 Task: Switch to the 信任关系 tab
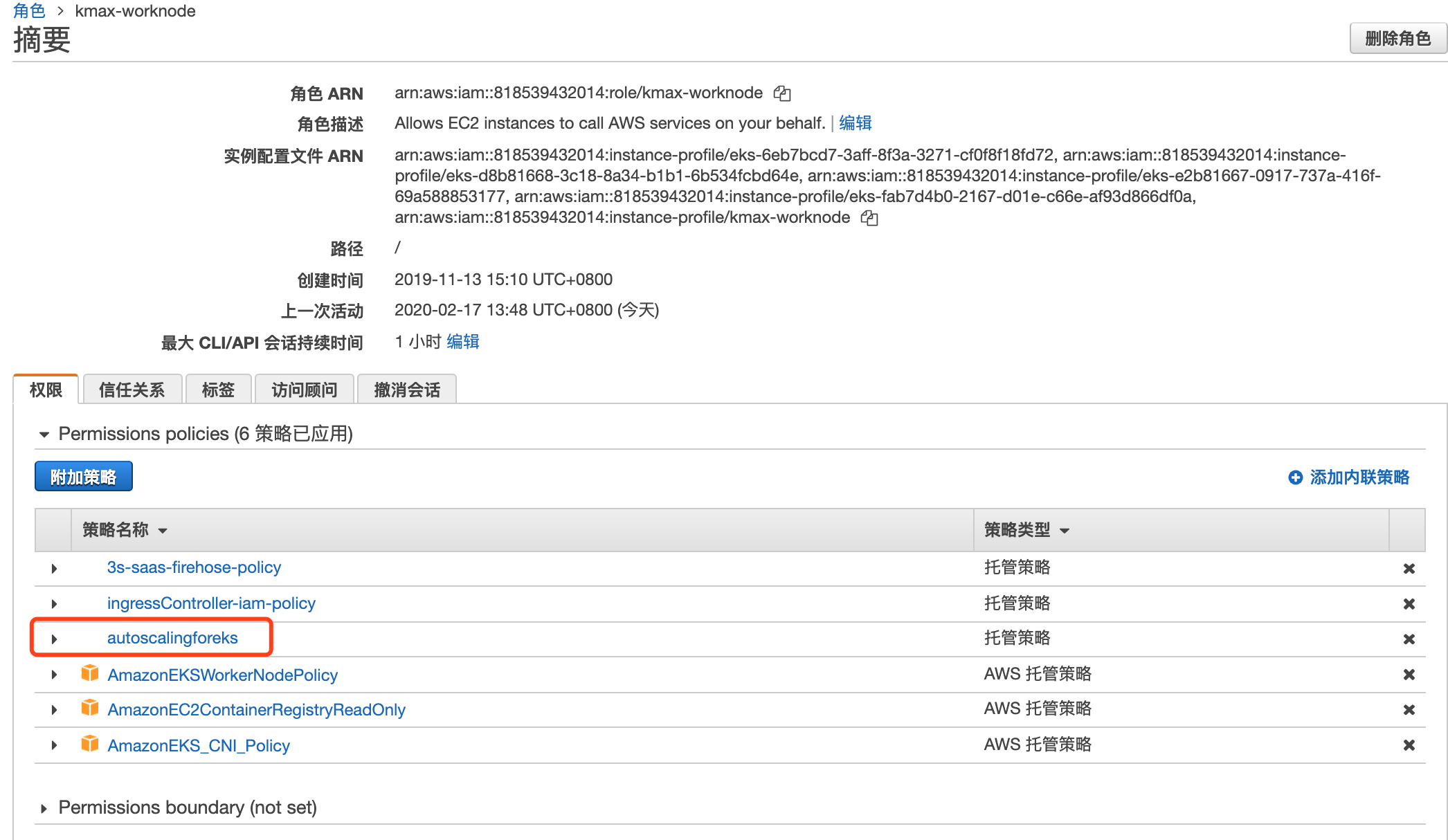tap(132, 390)
